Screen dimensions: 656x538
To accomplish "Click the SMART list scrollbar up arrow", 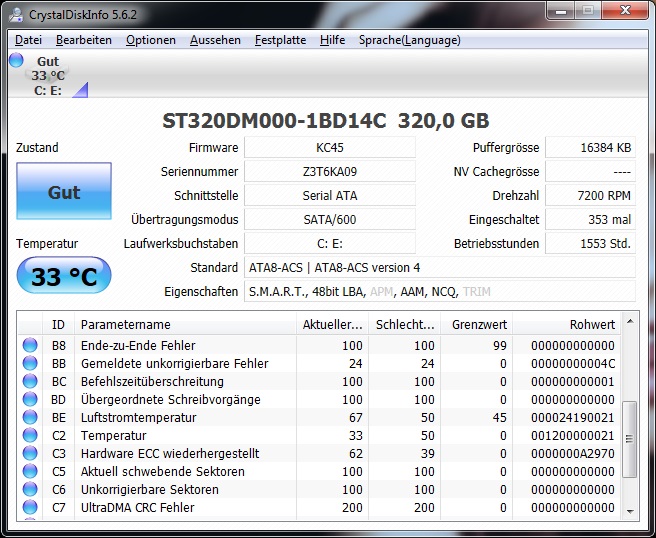I will click(630, 321).
